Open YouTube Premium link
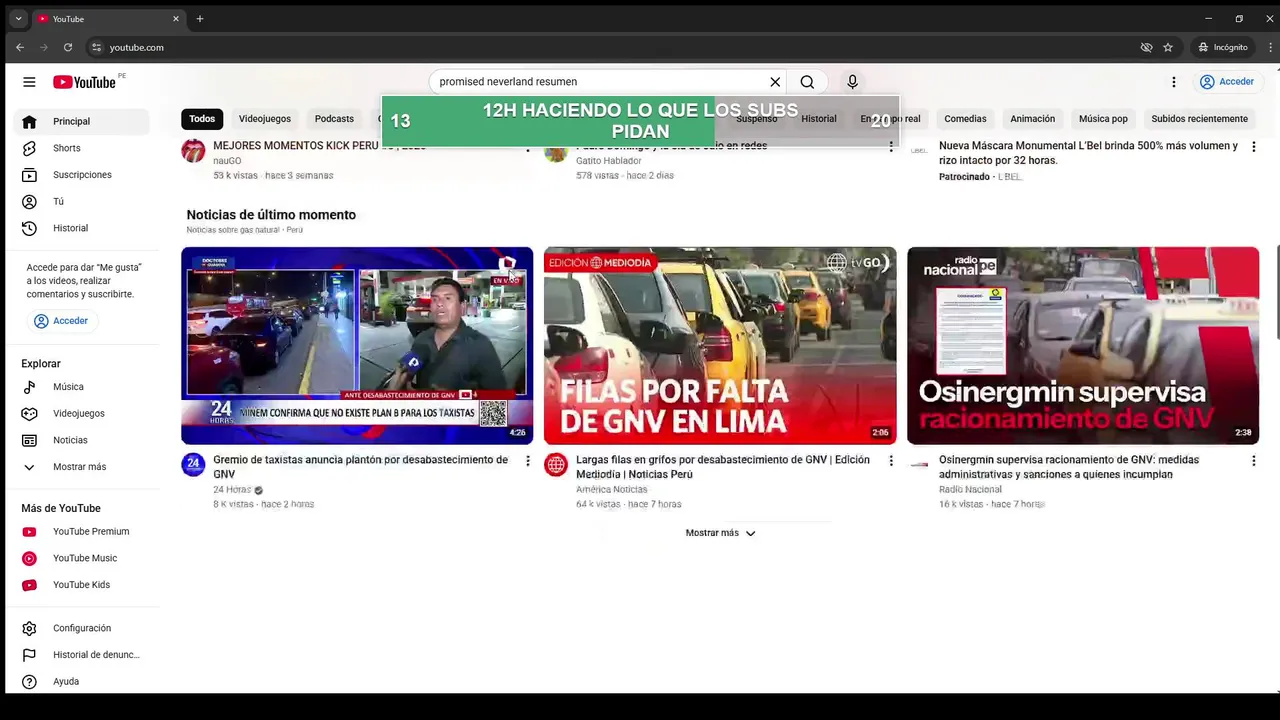This screenshot has width=1280, height=720. tap(82, 532)
